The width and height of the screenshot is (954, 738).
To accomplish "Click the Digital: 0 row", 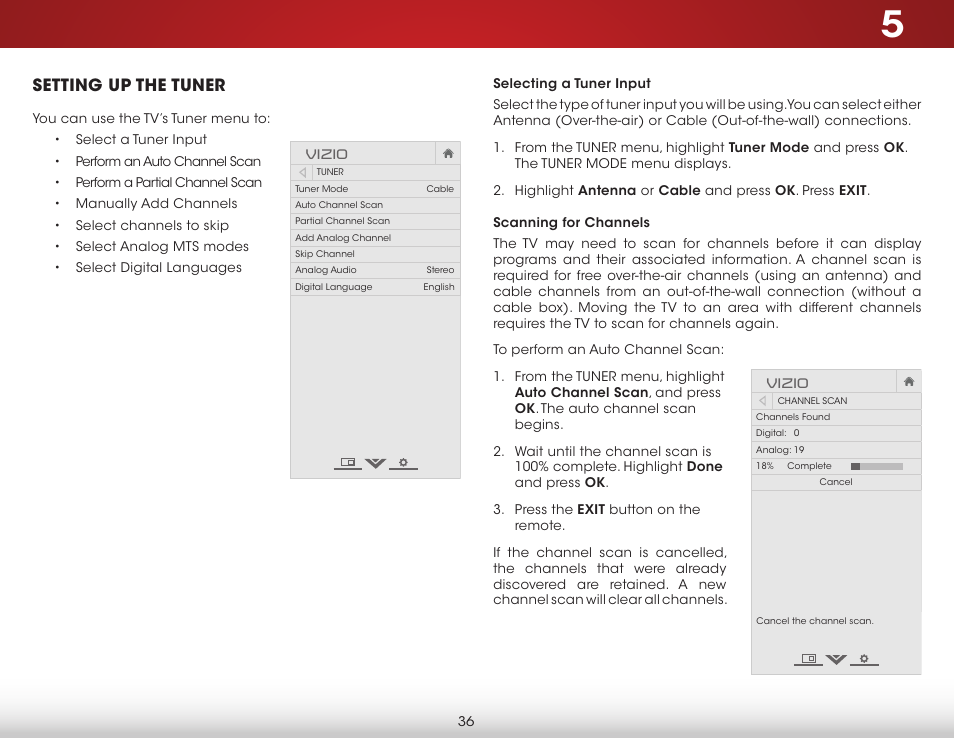I will point(836,433).
